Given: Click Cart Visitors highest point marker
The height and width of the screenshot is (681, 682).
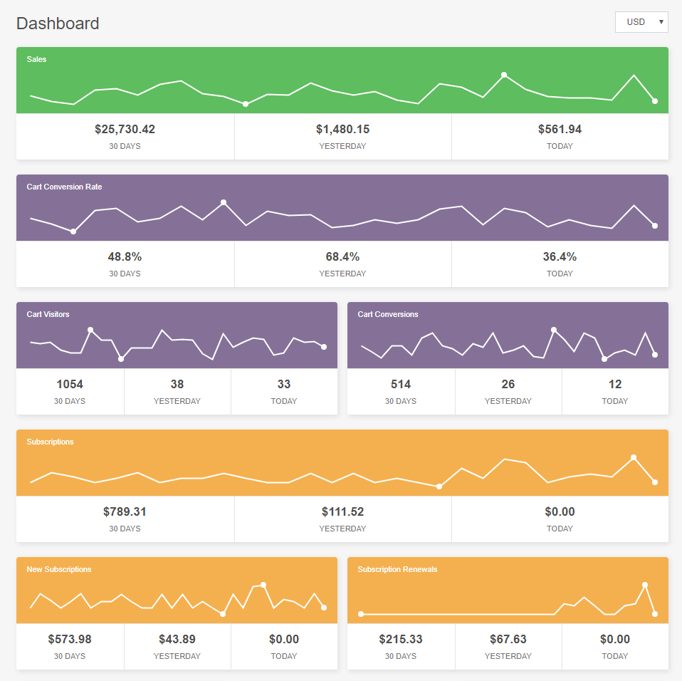Looking at the screenshot, I should click(90, 330).
